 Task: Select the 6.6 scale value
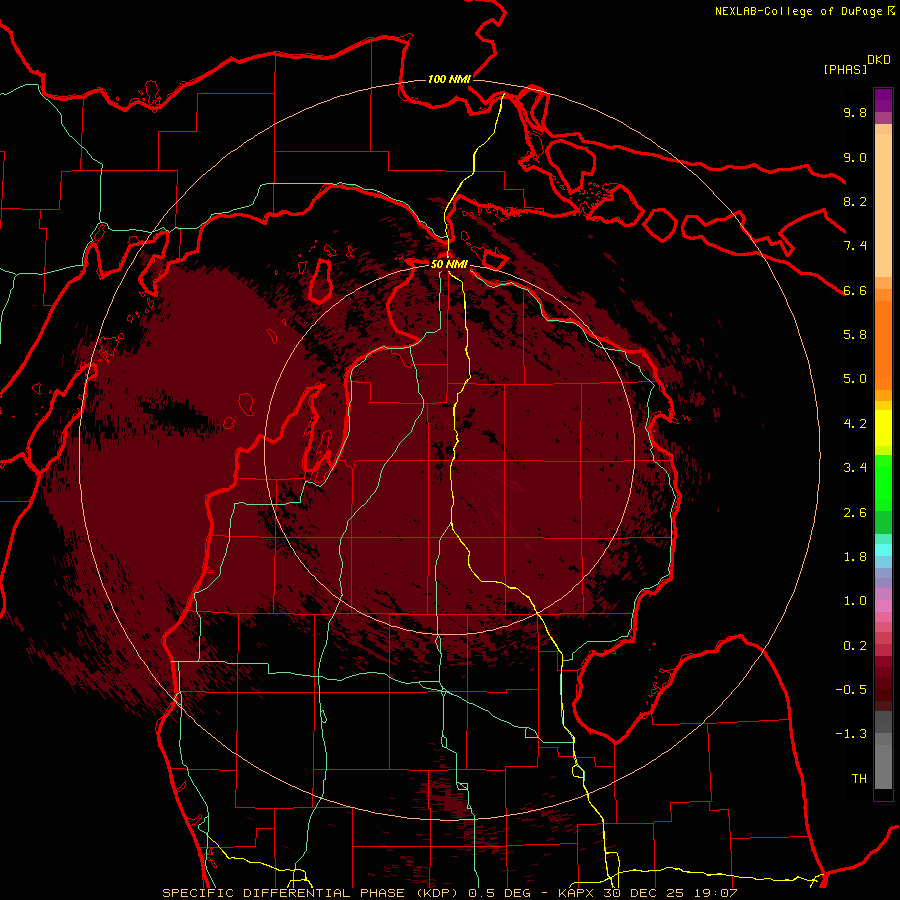(x=855, y=290)
